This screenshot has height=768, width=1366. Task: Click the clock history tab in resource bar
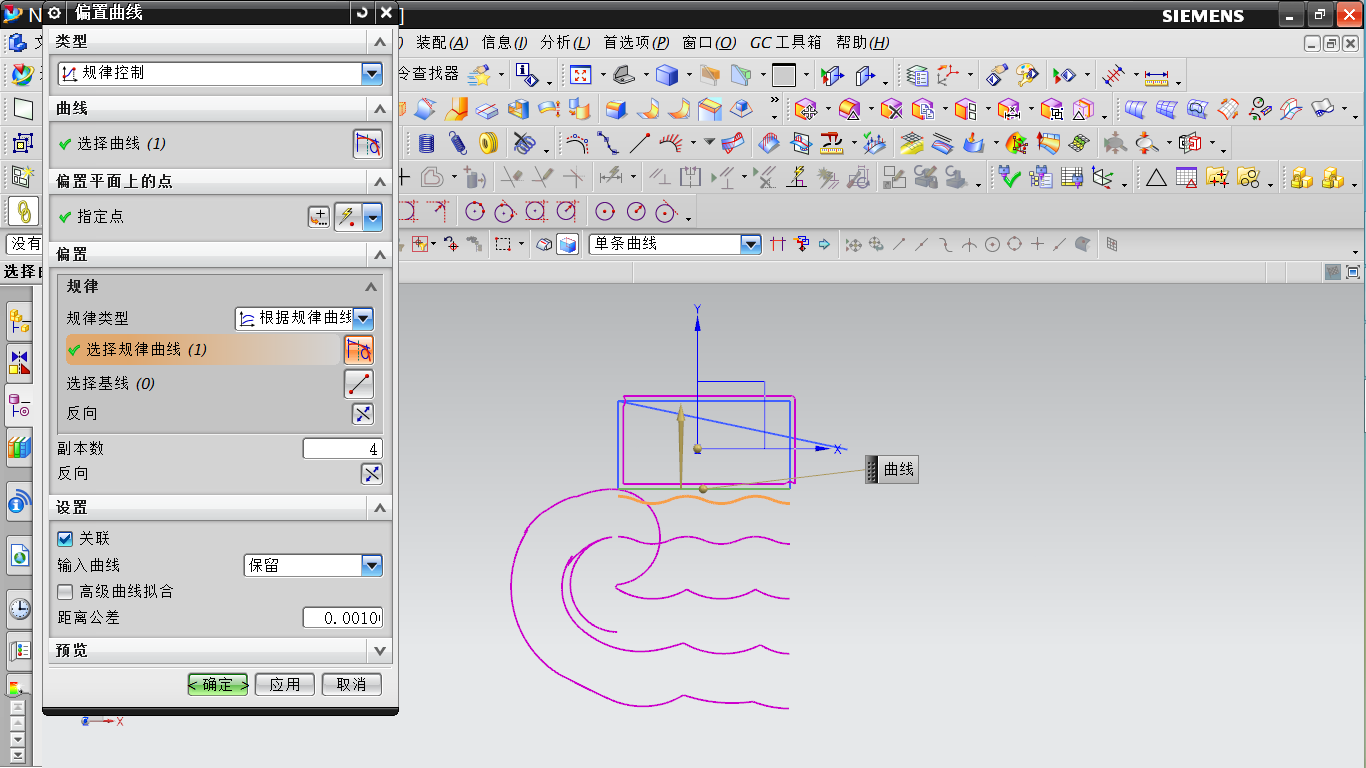(x=19, y=609)
